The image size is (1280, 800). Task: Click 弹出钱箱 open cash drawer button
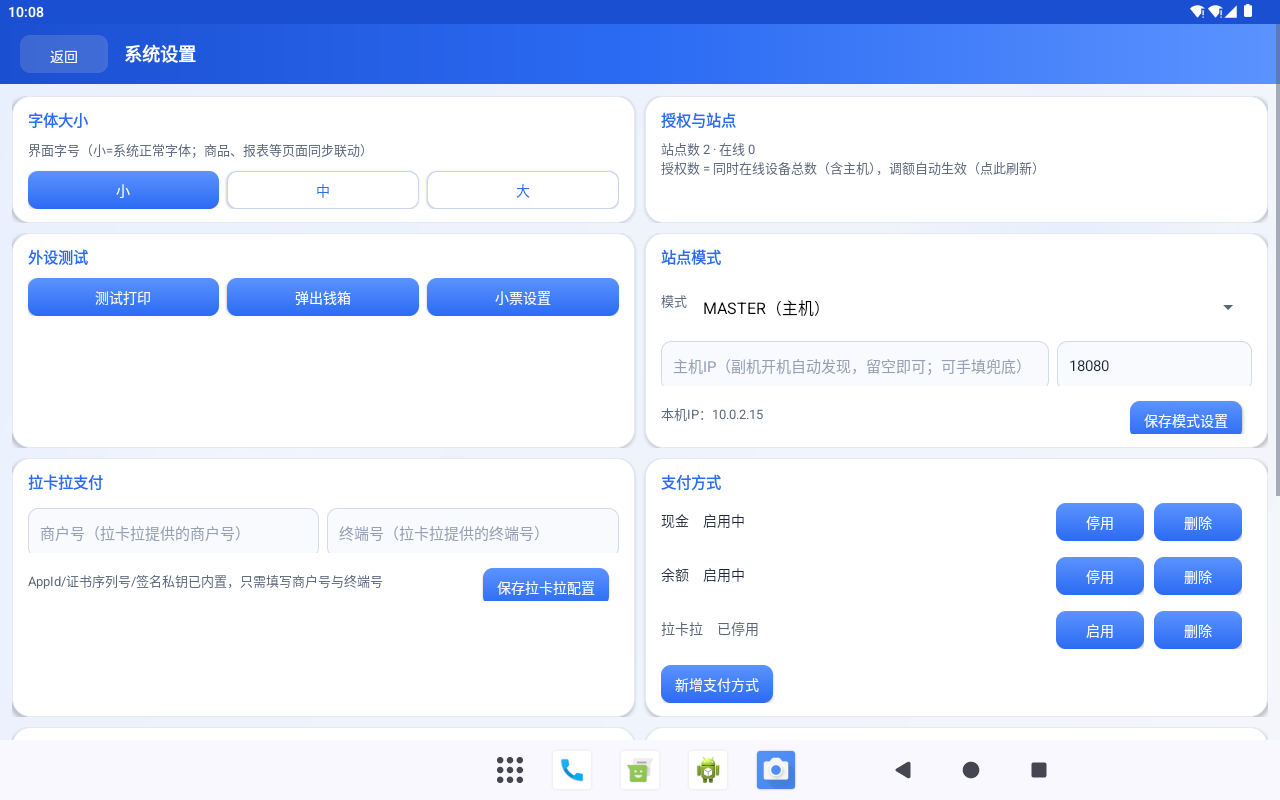tap(323, 297)
